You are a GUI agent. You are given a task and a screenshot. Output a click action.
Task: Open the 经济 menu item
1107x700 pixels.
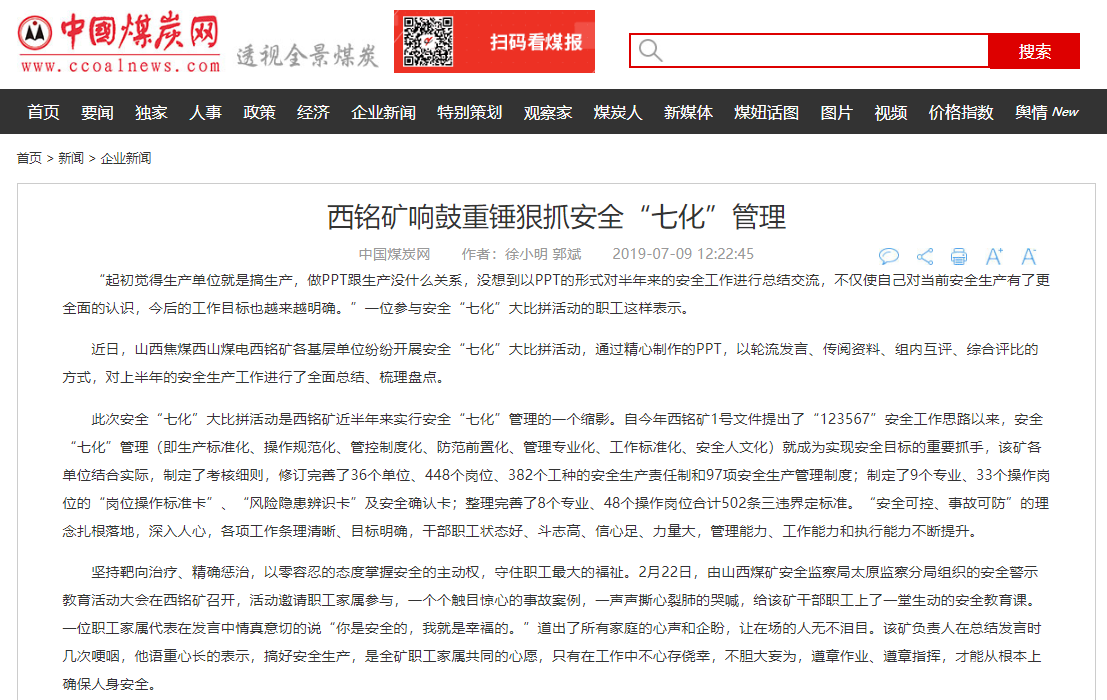[313, 112]
